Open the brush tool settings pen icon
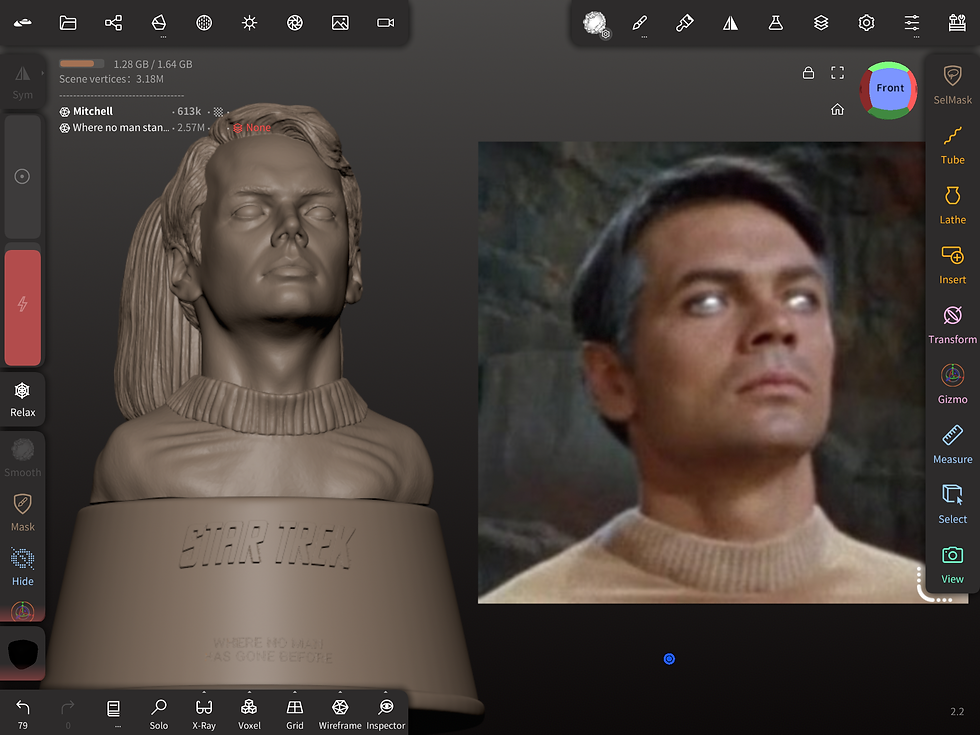The image size is (980, 735). pyautogui.click(x=639, y=23)
